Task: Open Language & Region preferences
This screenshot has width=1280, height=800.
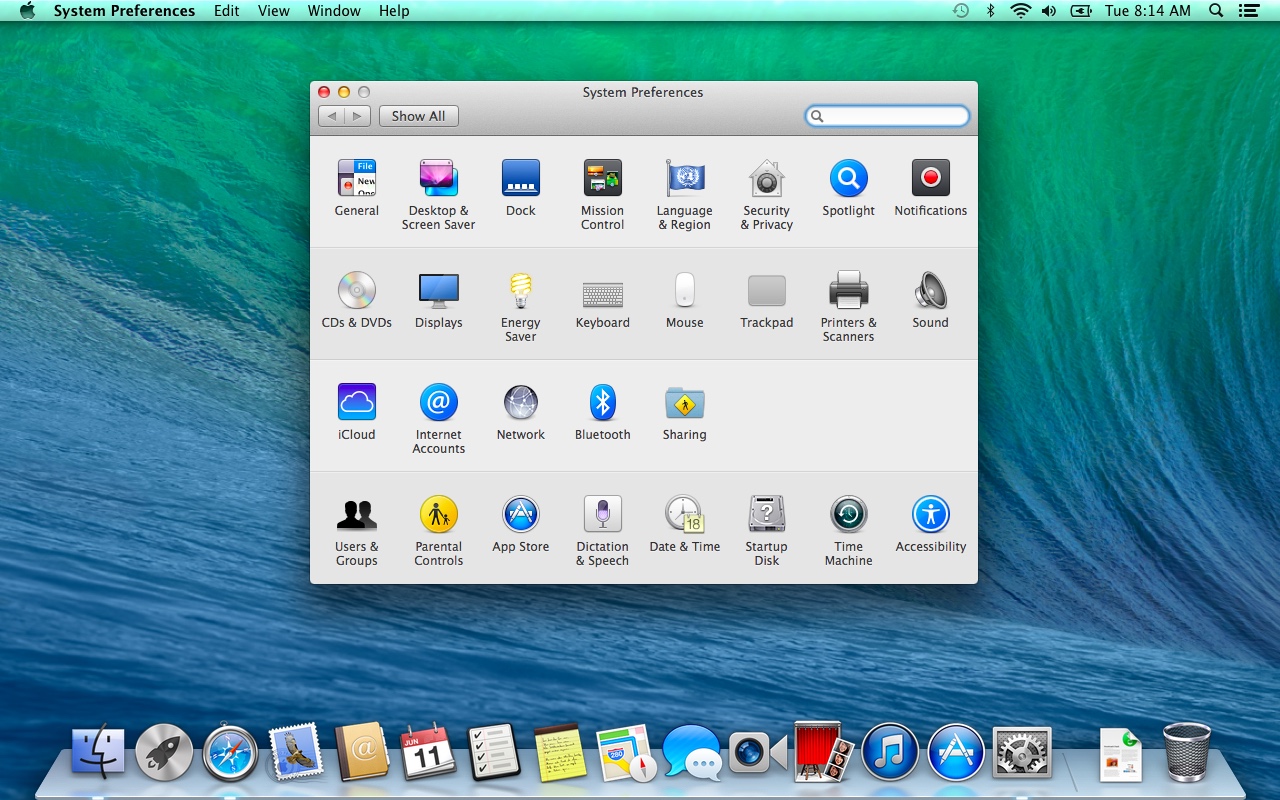Action: (685, 195)
